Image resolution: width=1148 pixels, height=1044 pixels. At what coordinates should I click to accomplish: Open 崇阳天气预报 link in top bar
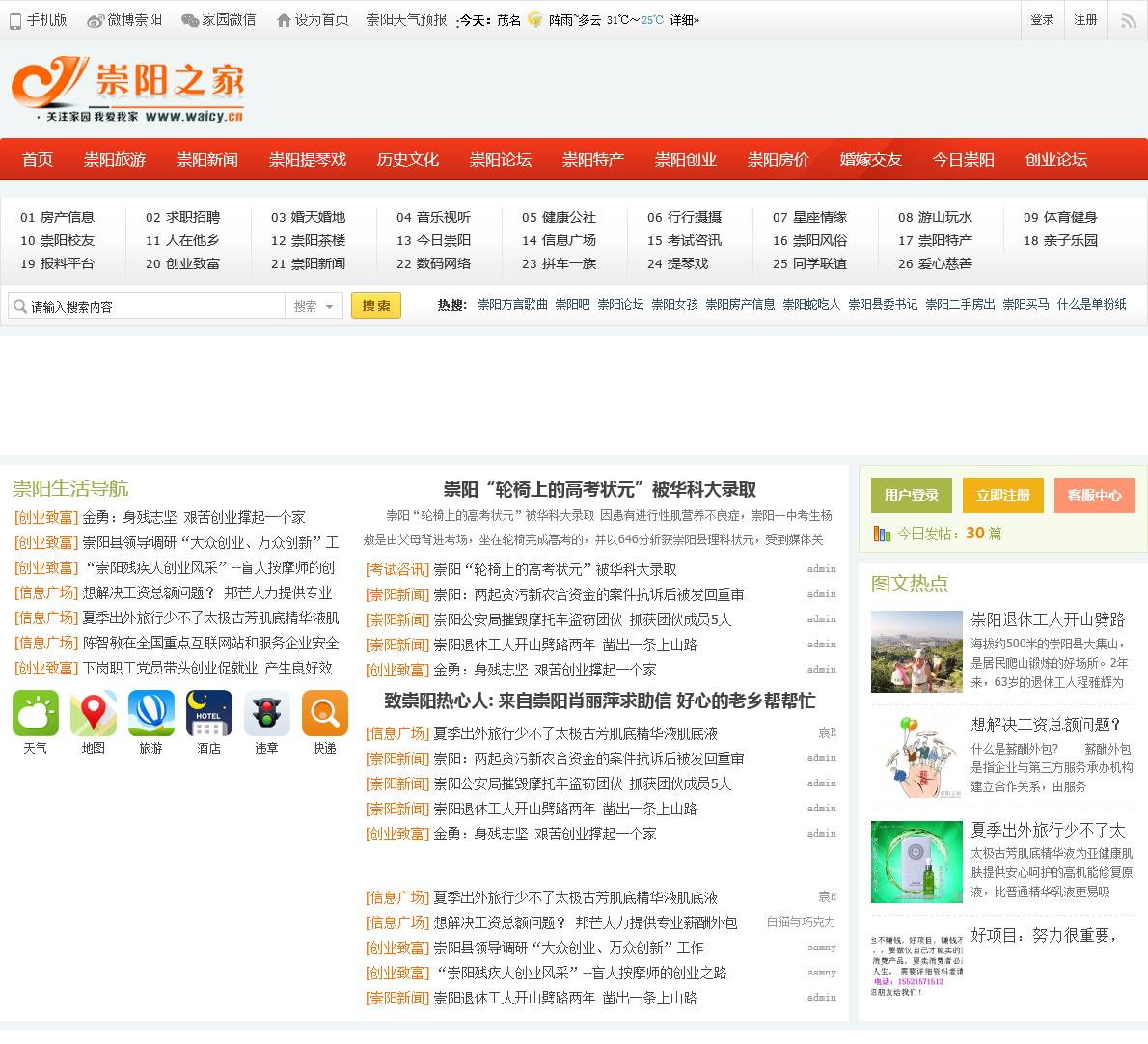(x=406, y=20)
